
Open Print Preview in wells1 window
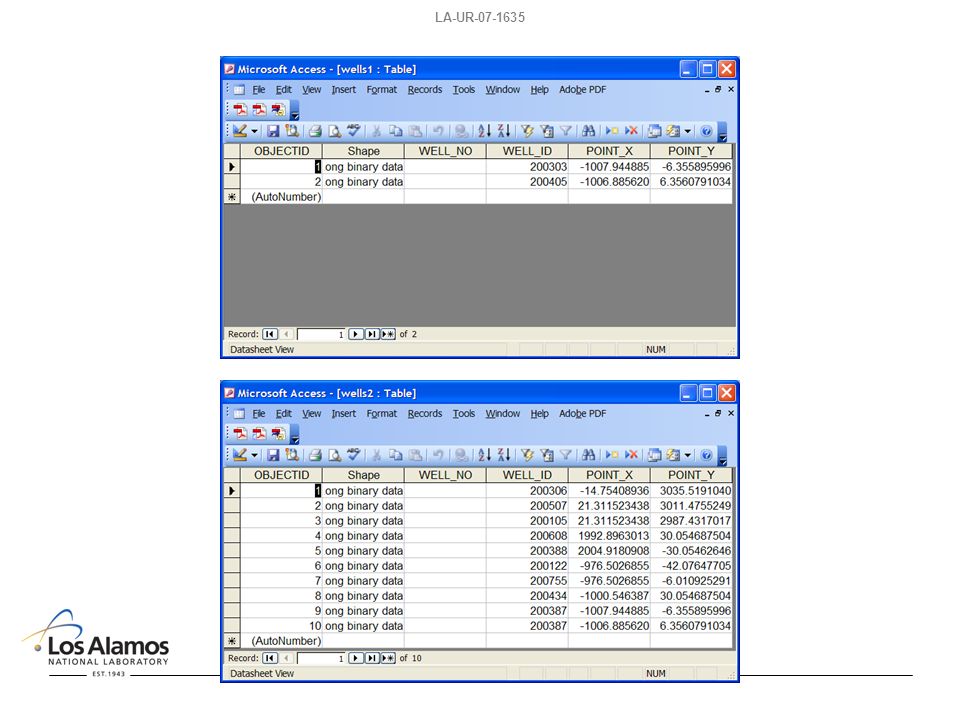[x=334, y=131]
